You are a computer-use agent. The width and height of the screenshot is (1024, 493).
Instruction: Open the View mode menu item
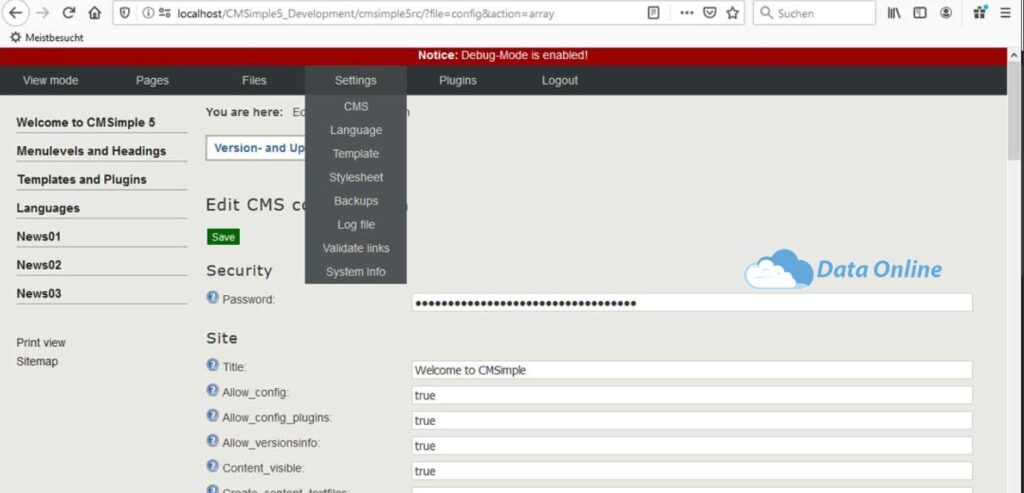(50, 80)
